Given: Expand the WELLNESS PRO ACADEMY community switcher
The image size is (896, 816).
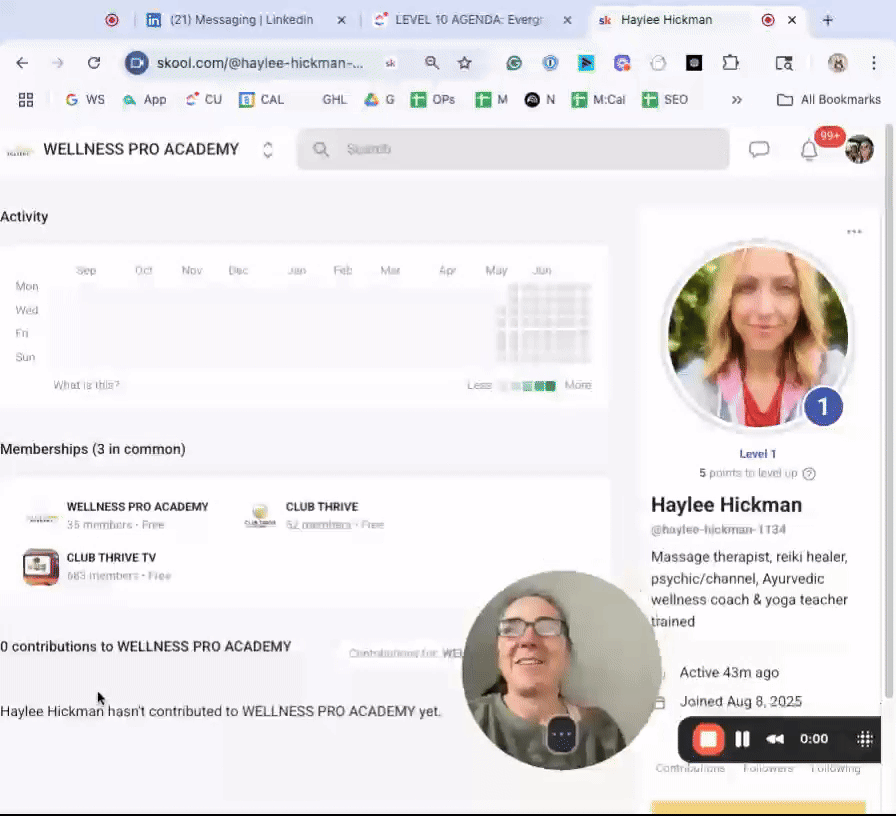Looking at the screenshot, I should 267,150.
